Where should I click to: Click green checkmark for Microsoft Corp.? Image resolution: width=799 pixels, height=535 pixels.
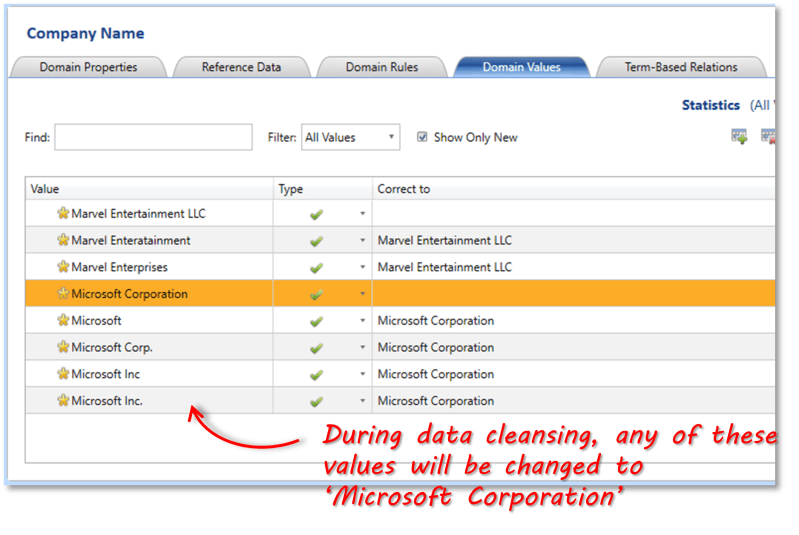tap(316, 348)
